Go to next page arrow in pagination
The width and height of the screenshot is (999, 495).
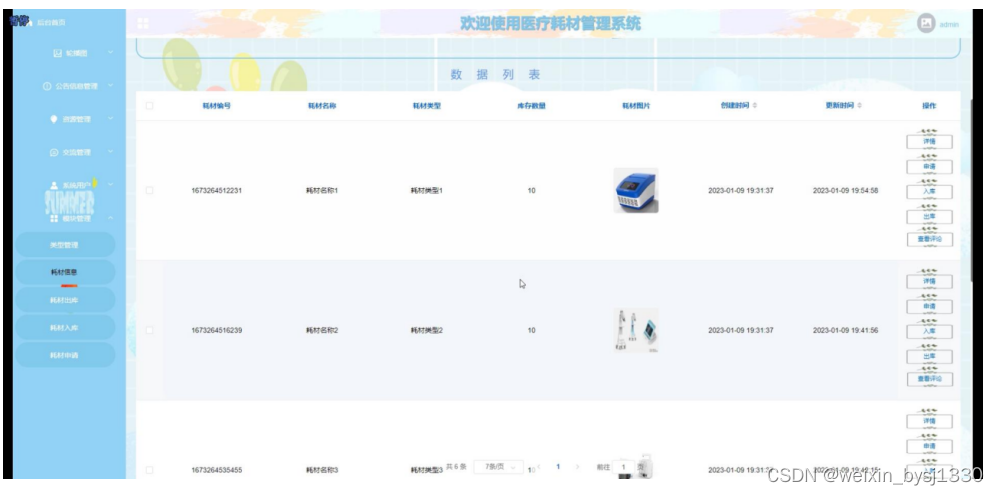(x=578, y=467)
